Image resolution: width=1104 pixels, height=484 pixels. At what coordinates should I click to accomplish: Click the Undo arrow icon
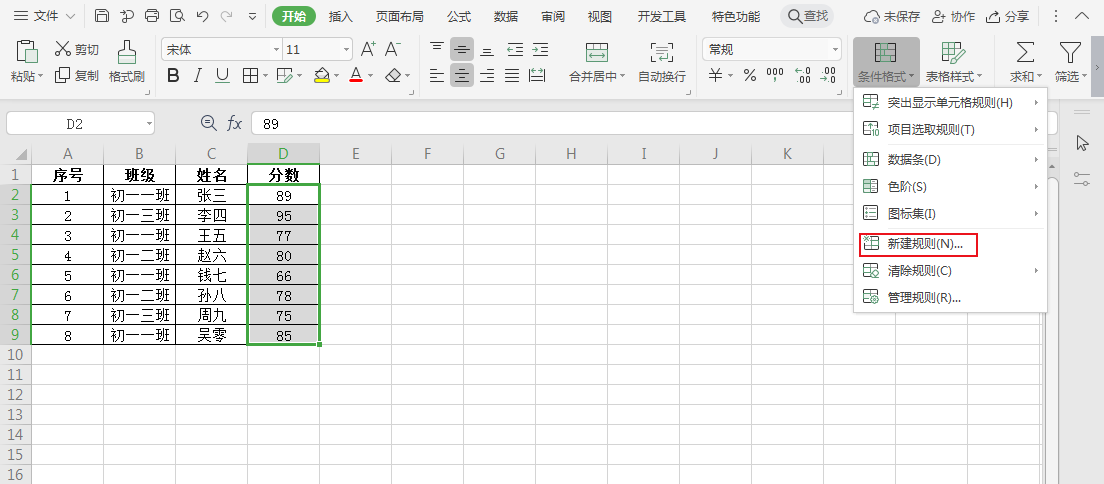coord(203,16)
